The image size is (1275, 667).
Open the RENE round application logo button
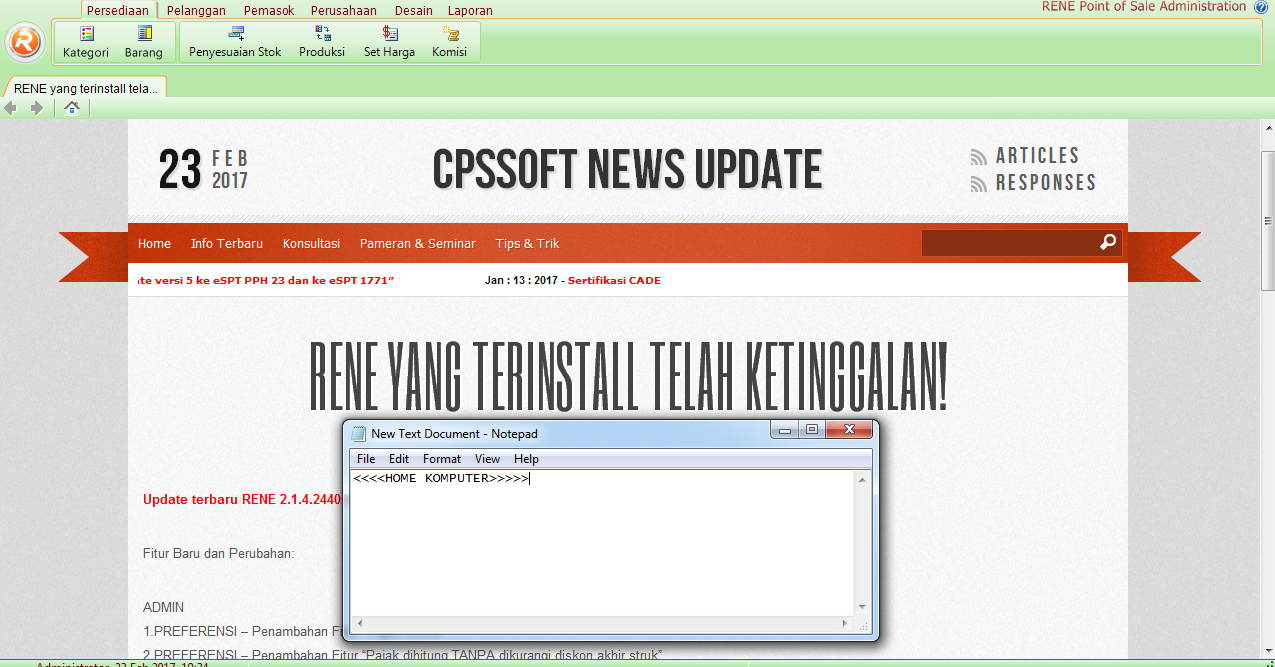(25, 42)
